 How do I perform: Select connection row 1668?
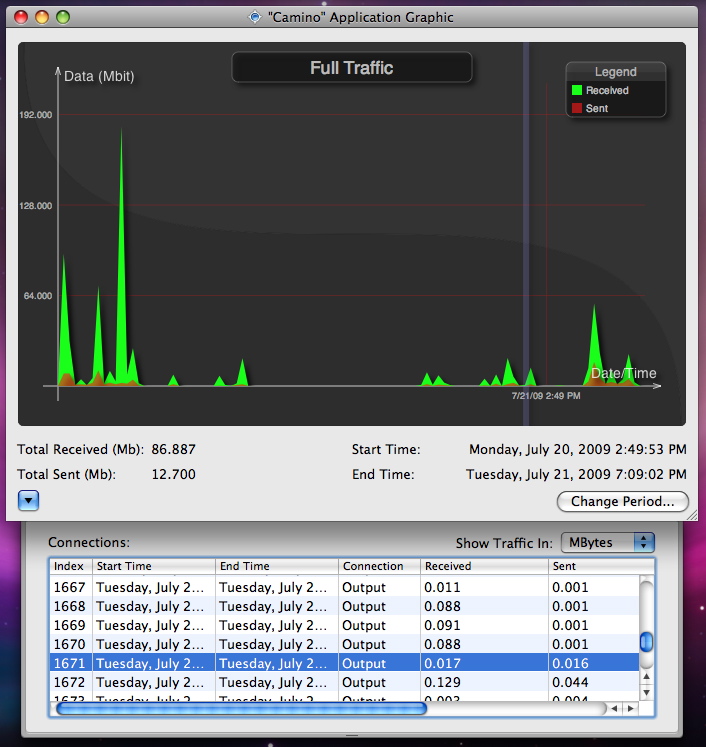pyautogui.click(x=344, y=606)
